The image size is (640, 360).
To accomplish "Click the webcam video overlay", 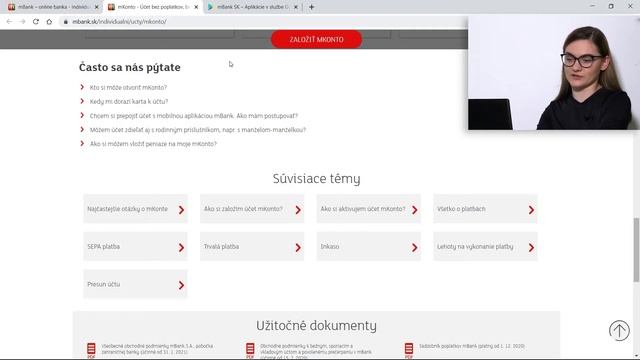I will pos(554,73).
